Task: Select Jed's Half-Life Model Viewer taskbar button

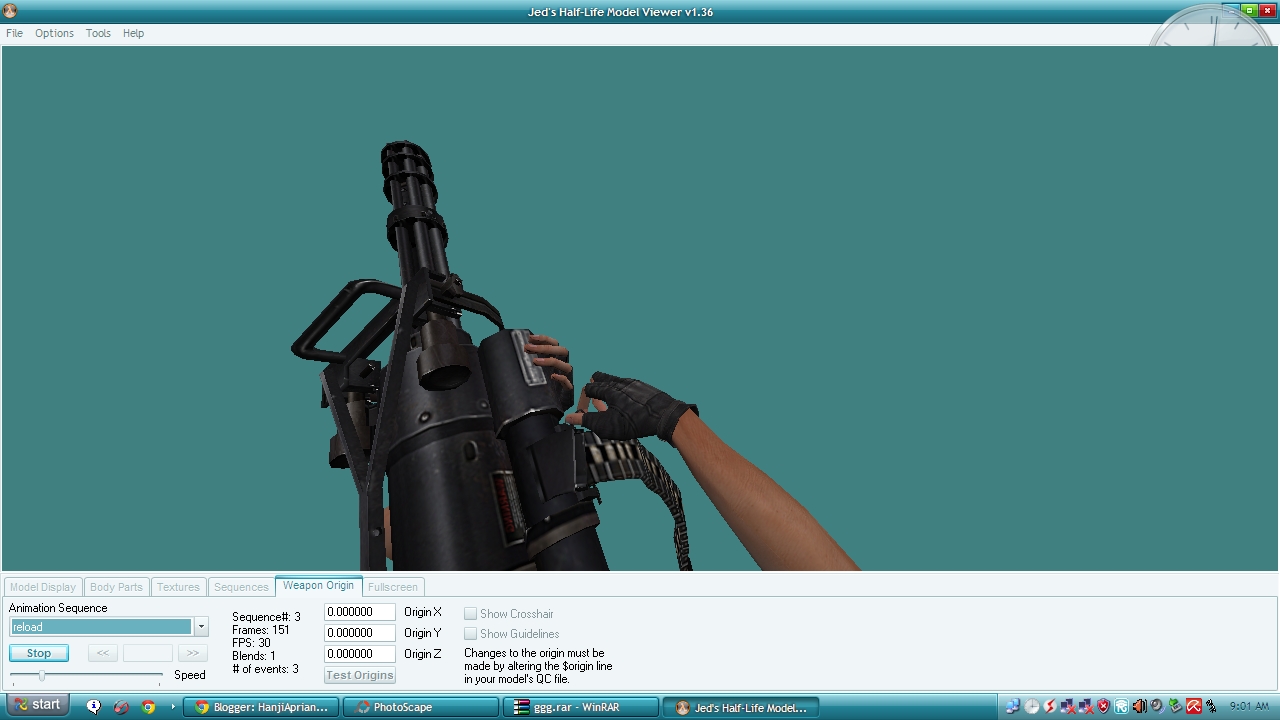Action: click(740, 707)
